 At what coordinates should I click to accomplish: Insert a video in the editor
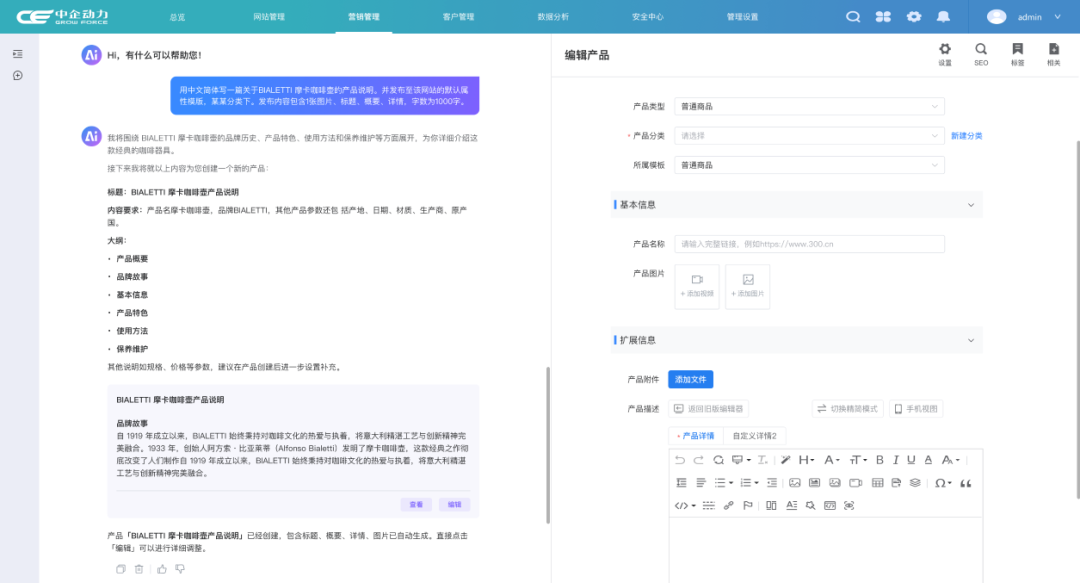[x=855, y=483]
